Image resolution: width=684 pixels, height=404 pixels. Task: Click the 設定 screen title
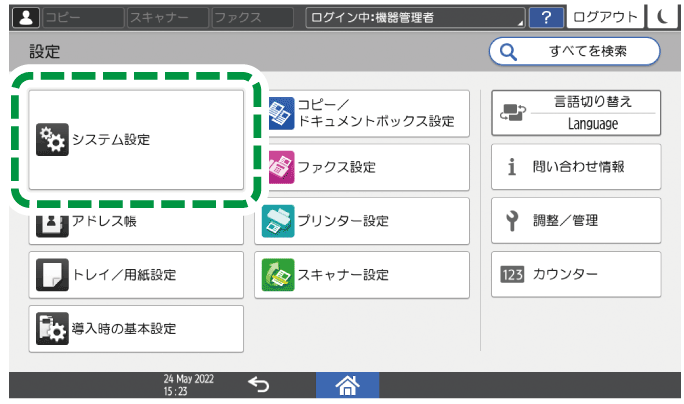pos(44,51)
